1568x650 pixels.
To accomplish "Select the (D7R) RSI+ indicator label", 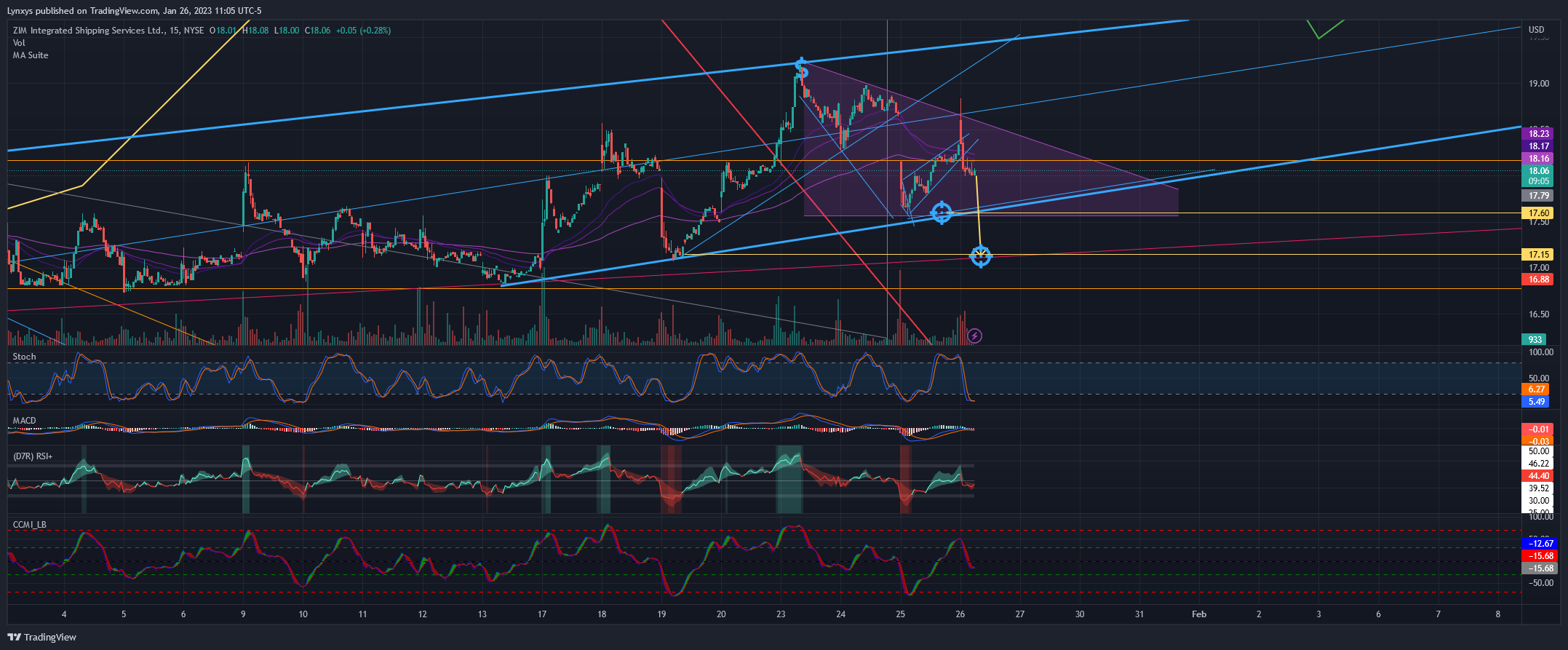I will [33, 456].
